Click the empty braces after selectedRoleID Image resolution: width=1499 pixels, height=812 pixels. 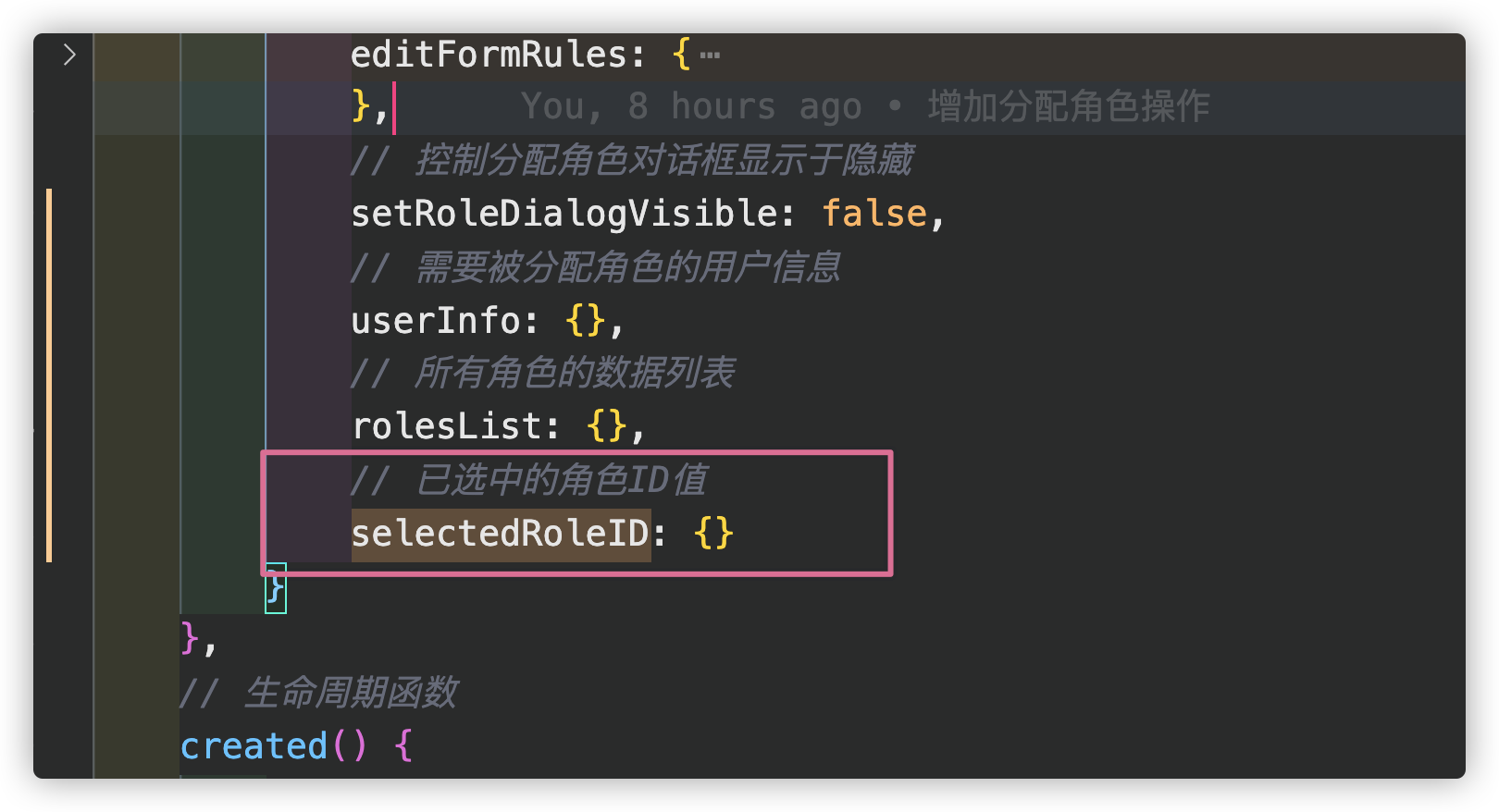click(x=714, y=534)
